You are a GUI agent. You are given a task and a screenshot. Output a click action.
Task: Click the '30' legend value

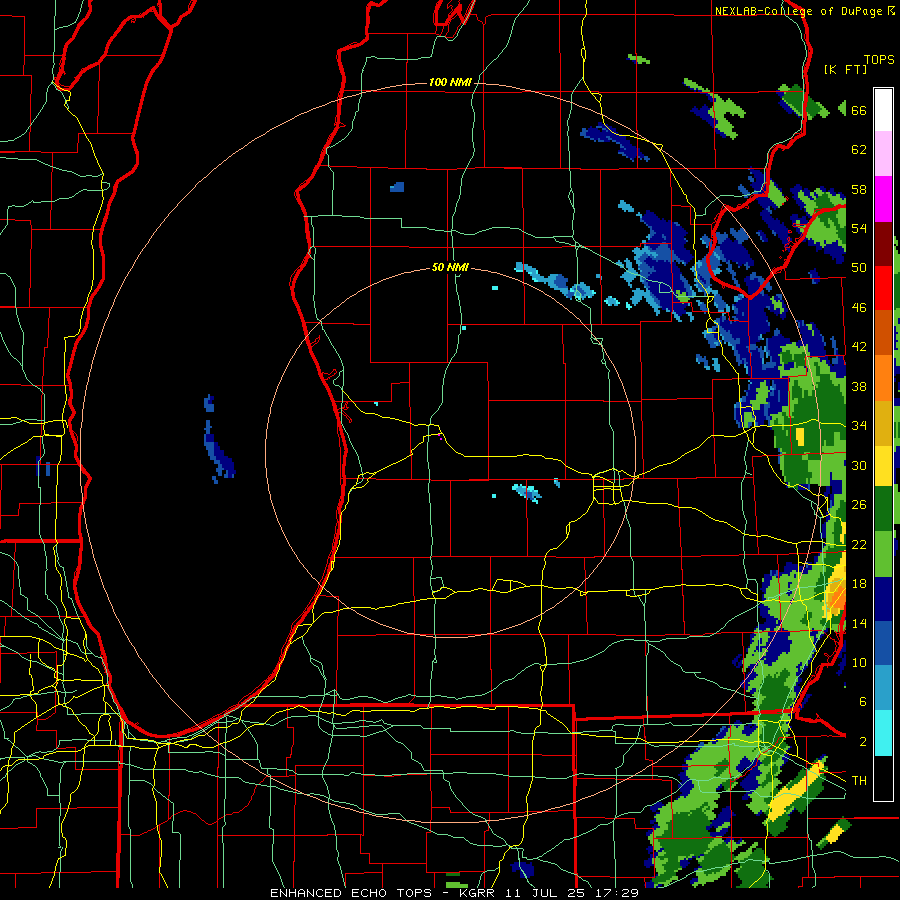tap(859, 465)
